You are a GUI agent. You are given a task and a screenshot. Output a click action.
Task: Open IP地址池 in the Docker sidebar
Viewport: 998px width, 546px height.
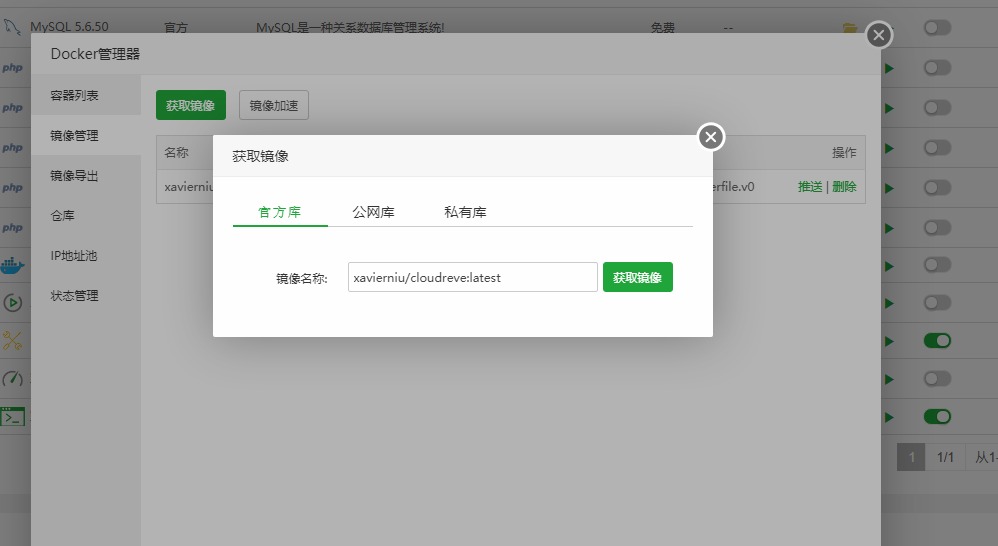tap(86, 256)
